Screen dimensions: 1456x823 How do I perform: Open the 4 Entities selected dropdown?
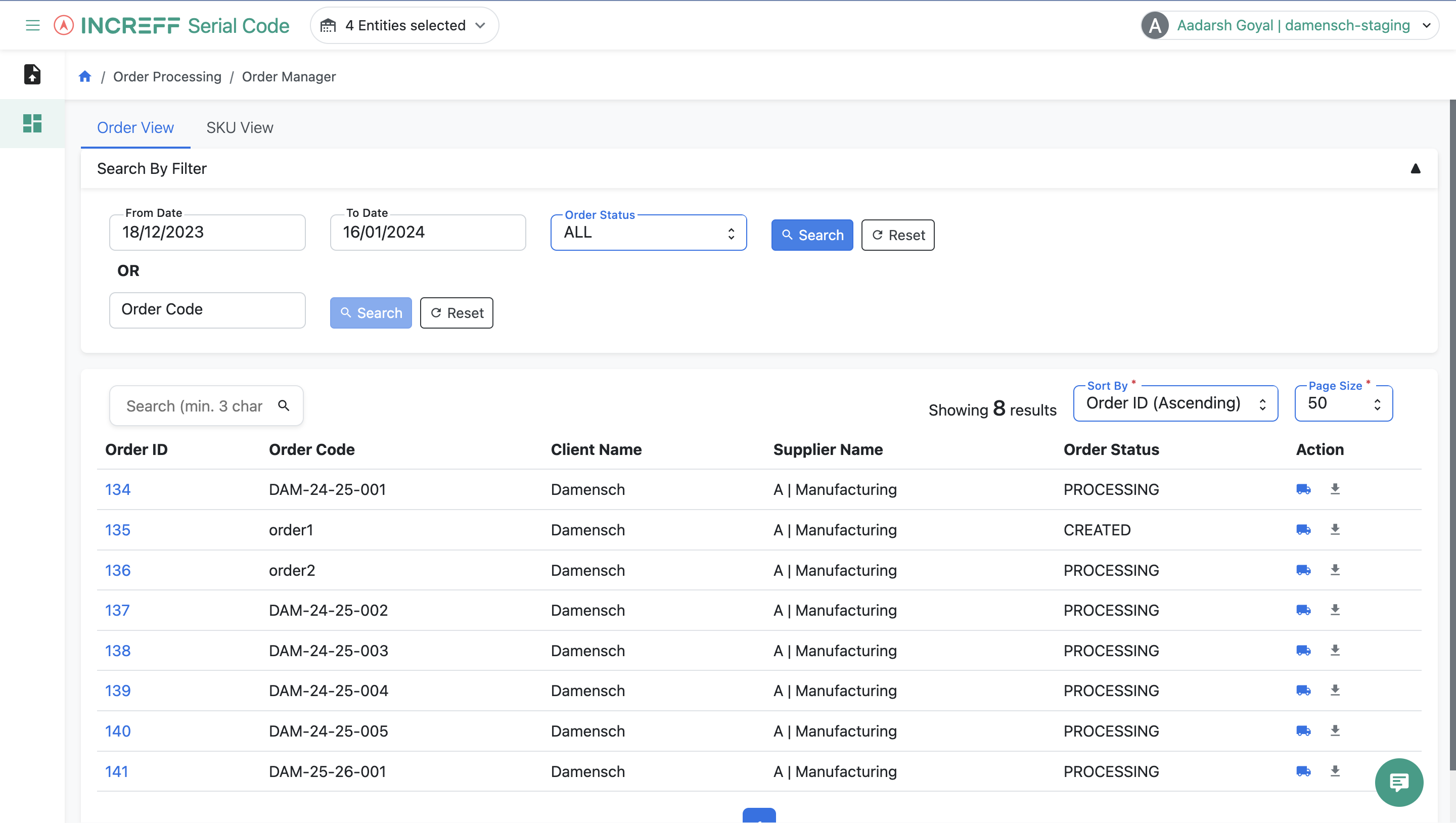point(404,25)
